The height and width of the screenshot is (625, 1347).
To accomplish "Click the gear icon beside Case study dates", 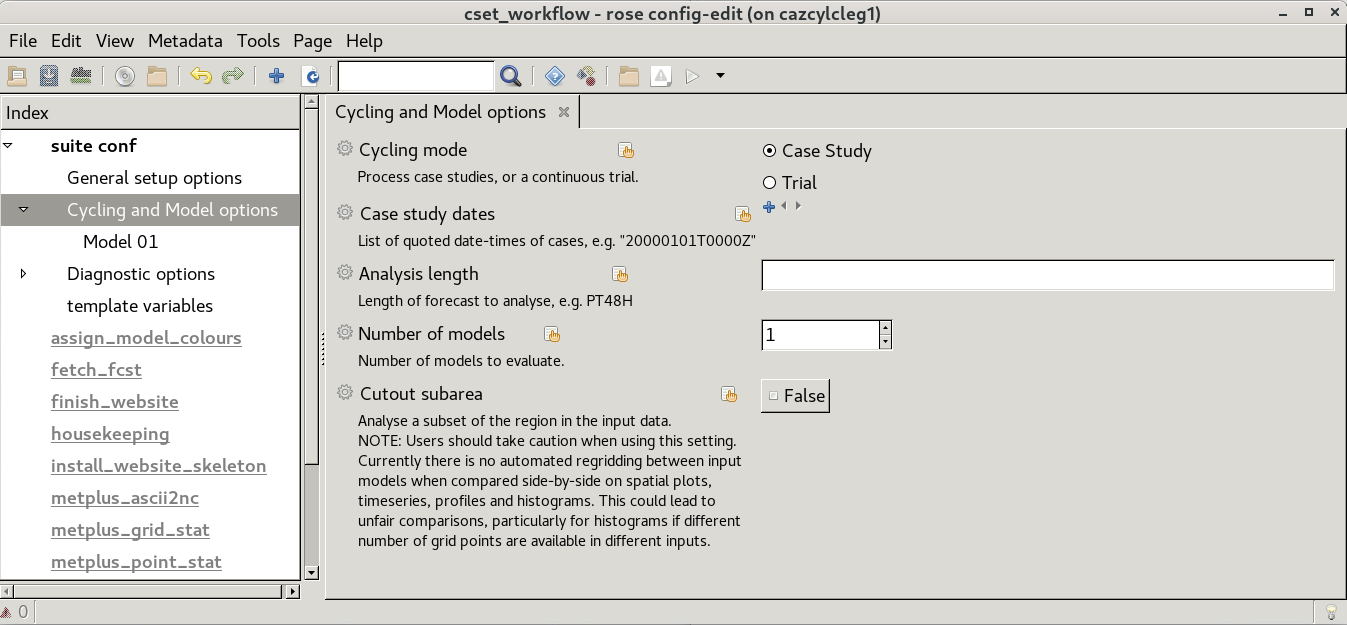I will (x=345, y=213).
